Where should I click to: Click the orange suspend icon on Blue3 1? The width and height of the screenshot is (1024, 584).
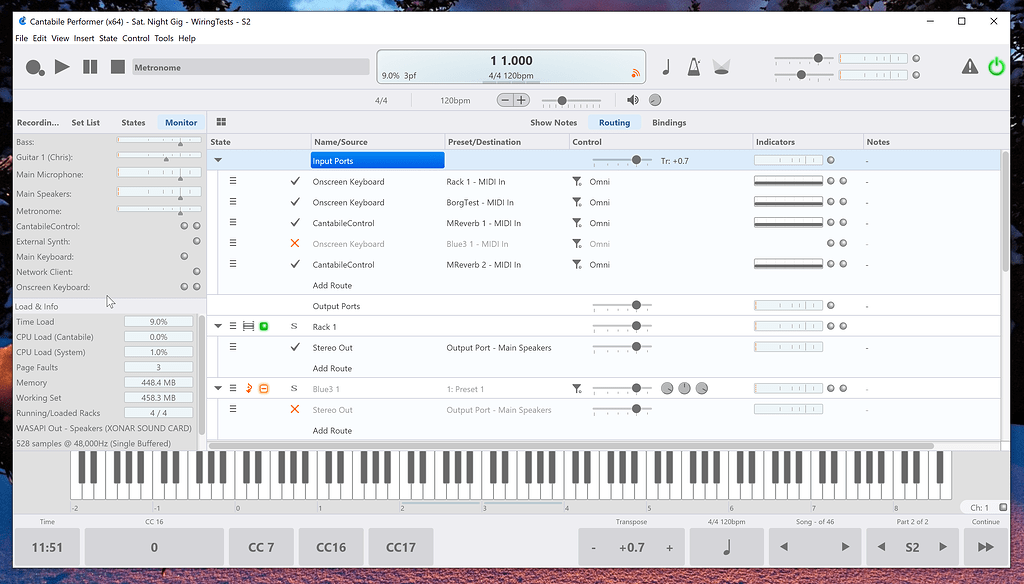264,389
